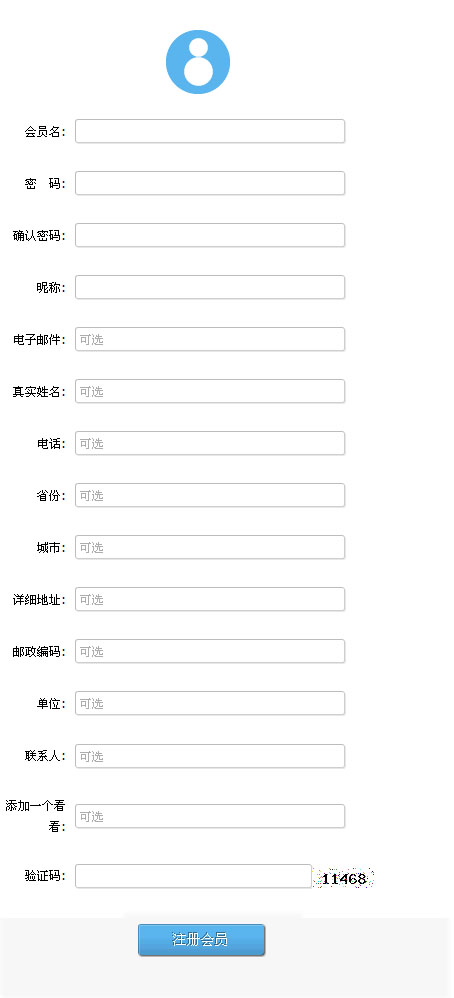
Task: Click the 真实姓名 optional field
Action: coord(210,391)
